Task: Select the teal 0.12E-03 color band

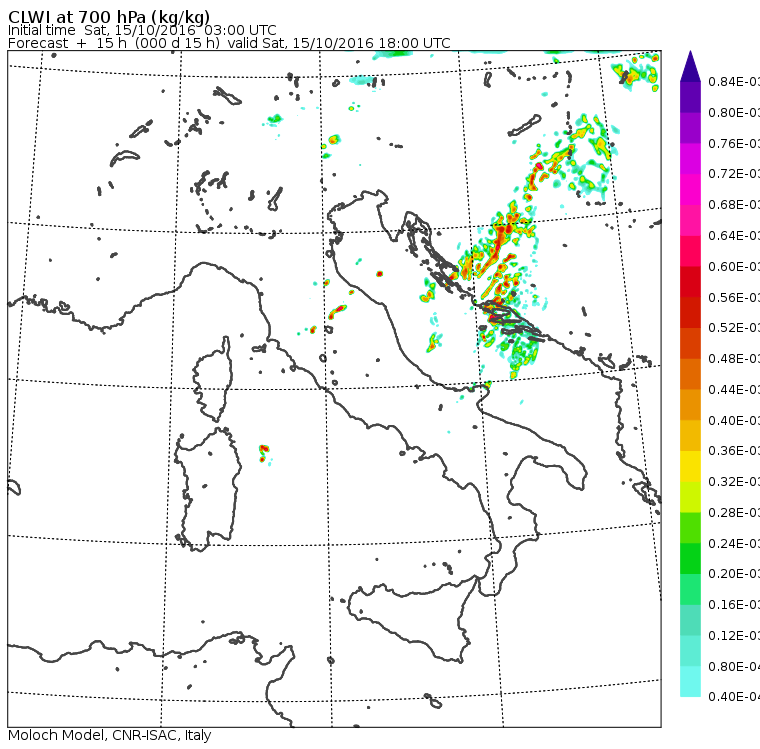Action: 690,620
